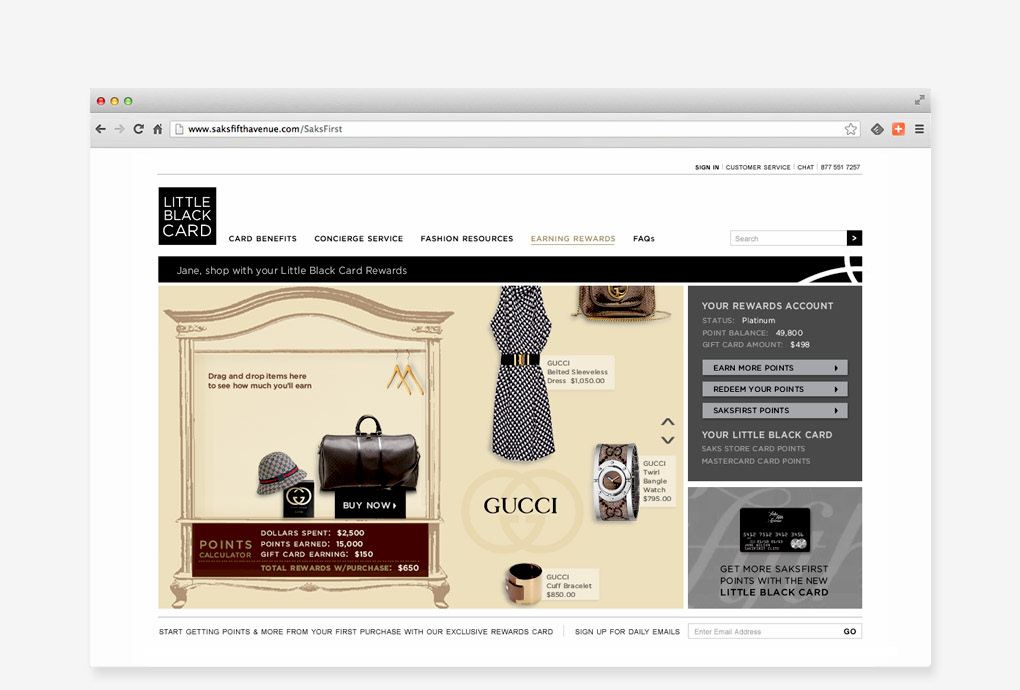Viewport: 1020px width, 690px height.
Task: Toggle fullscreen with expand arrows icon
Action: pos(919,100)
